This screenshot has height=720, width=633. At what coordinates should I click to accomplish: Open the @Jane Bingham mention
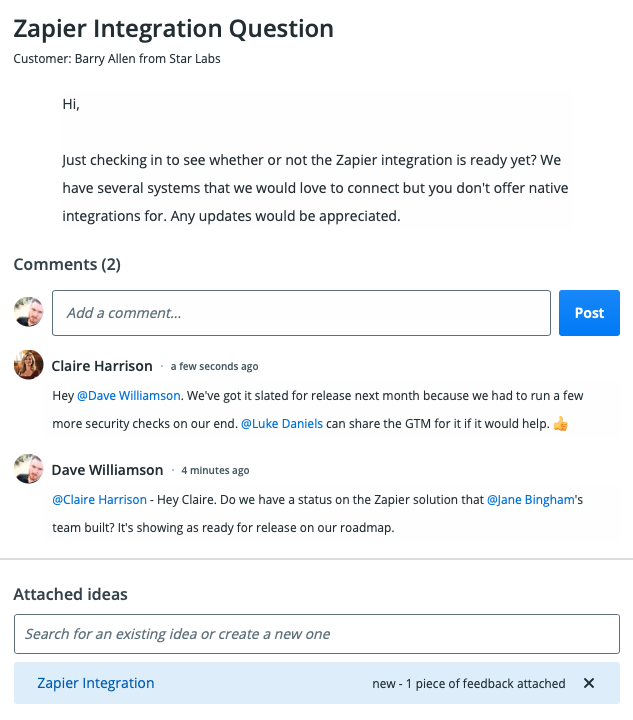point(531,498)
